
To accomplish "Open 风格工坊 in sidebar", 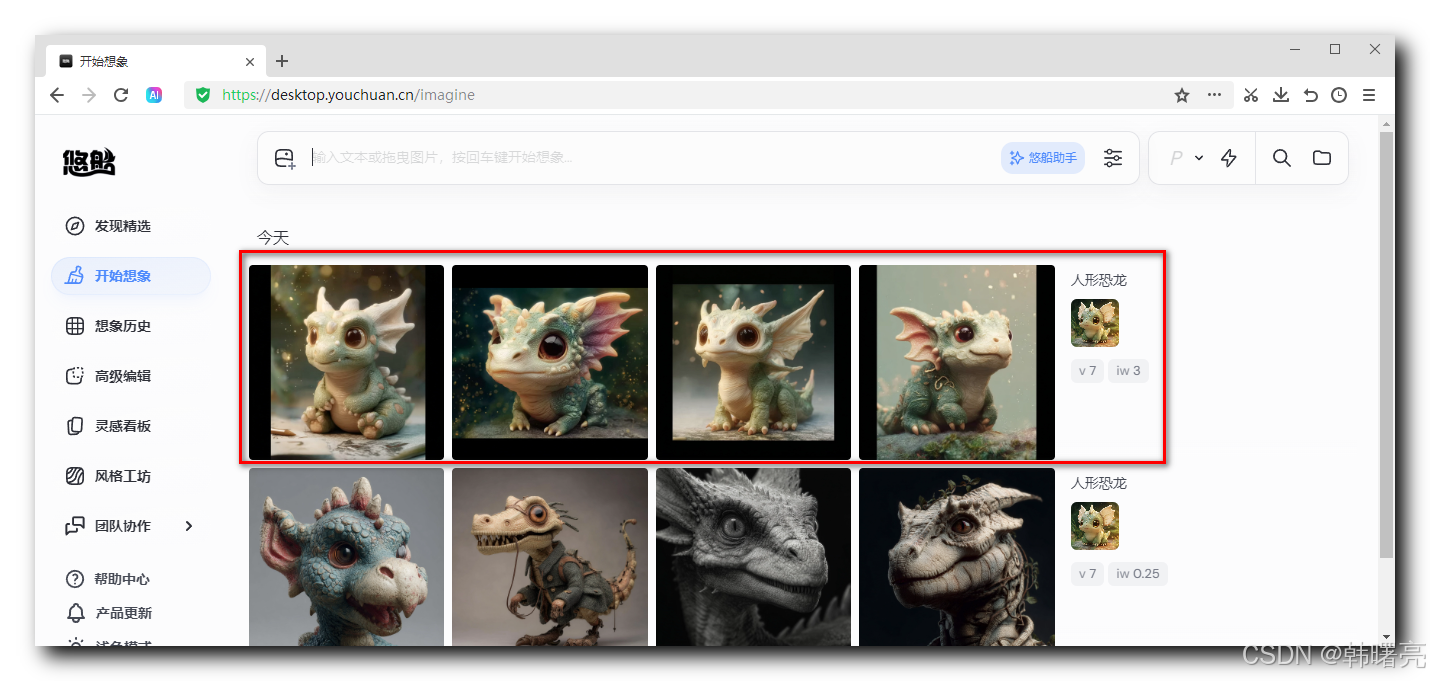I will point(131,476).
